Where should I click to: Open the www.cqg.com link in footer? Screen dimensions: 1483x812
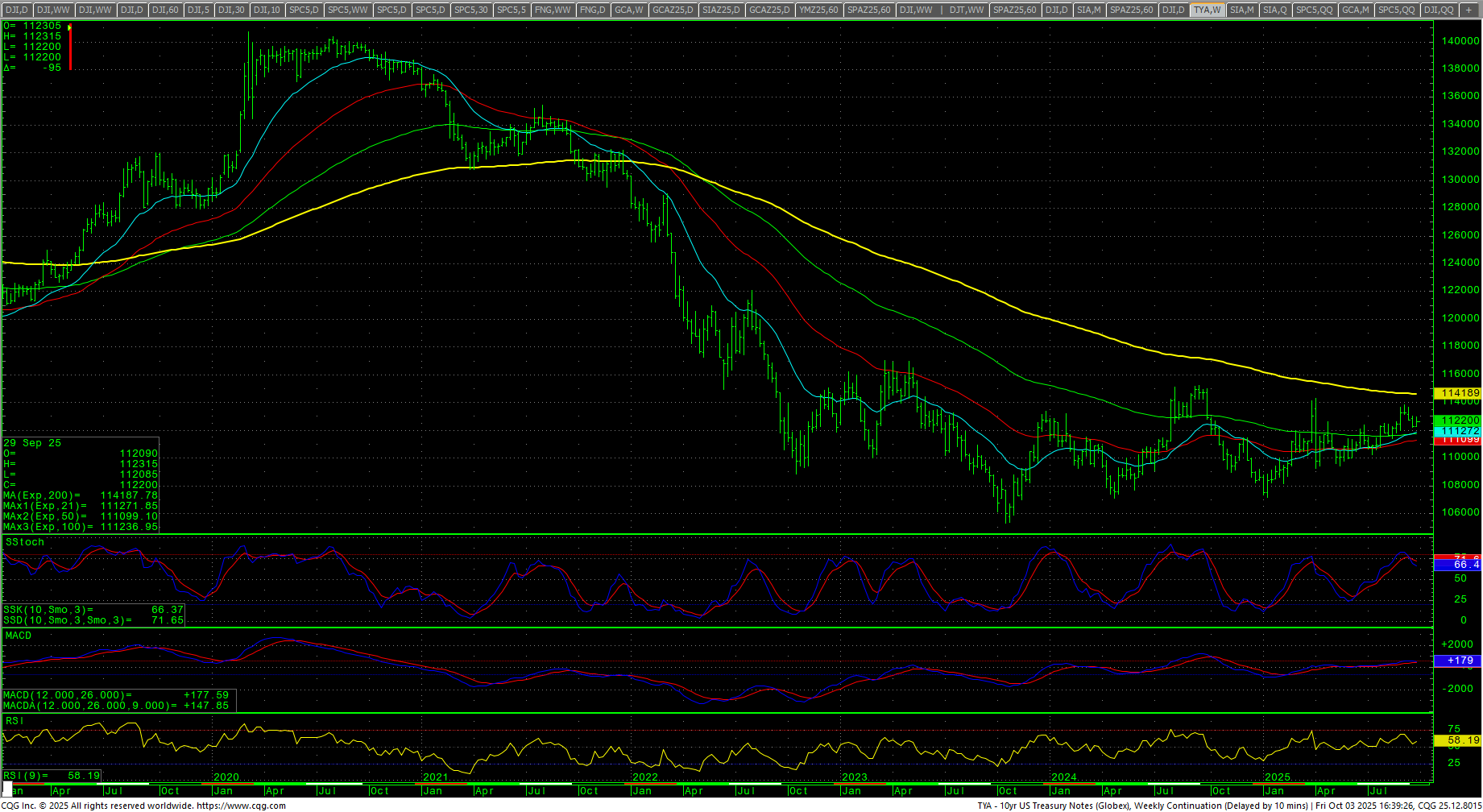241,806
